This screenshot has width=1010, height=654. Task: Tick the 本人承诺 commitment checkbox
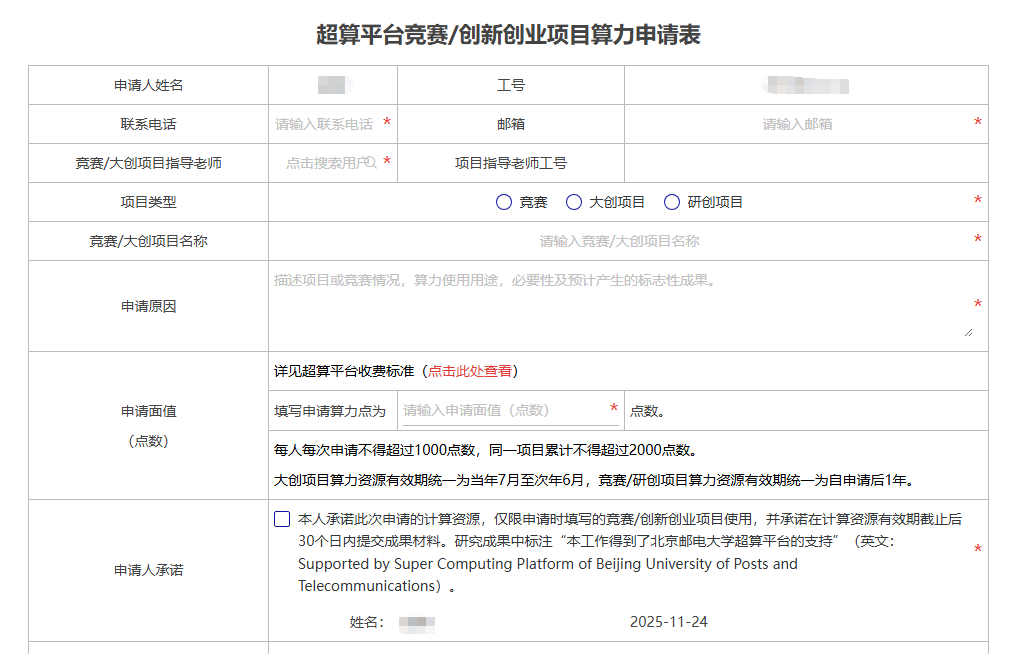tap(282, 520)
